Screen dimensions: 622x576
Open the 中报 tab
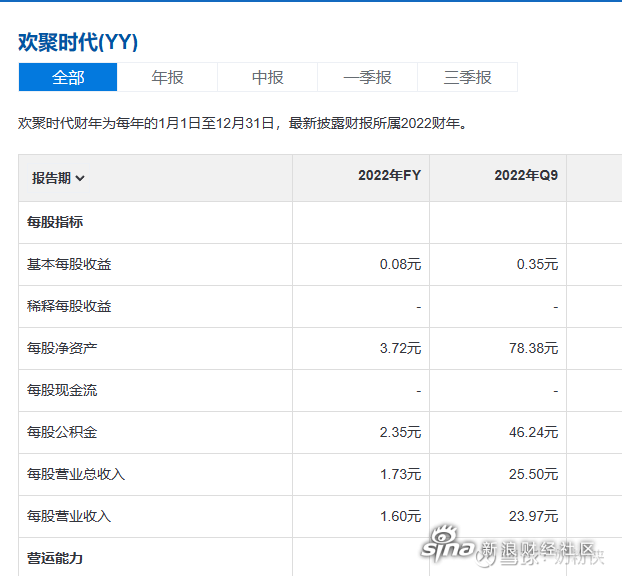click(x=267, y=77)
